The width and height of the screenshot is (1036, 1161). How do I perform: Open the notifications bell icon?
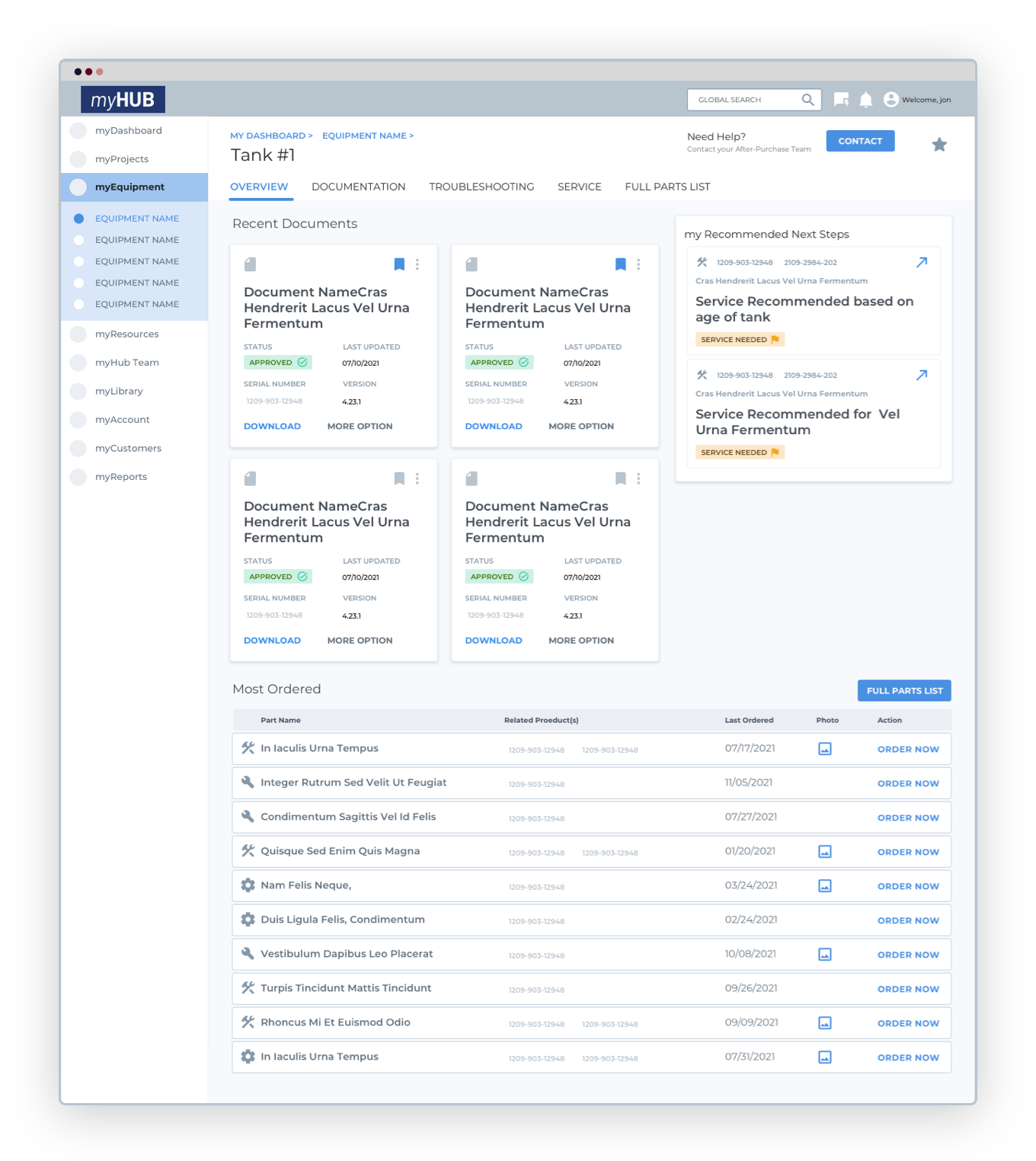coord(866,100)
